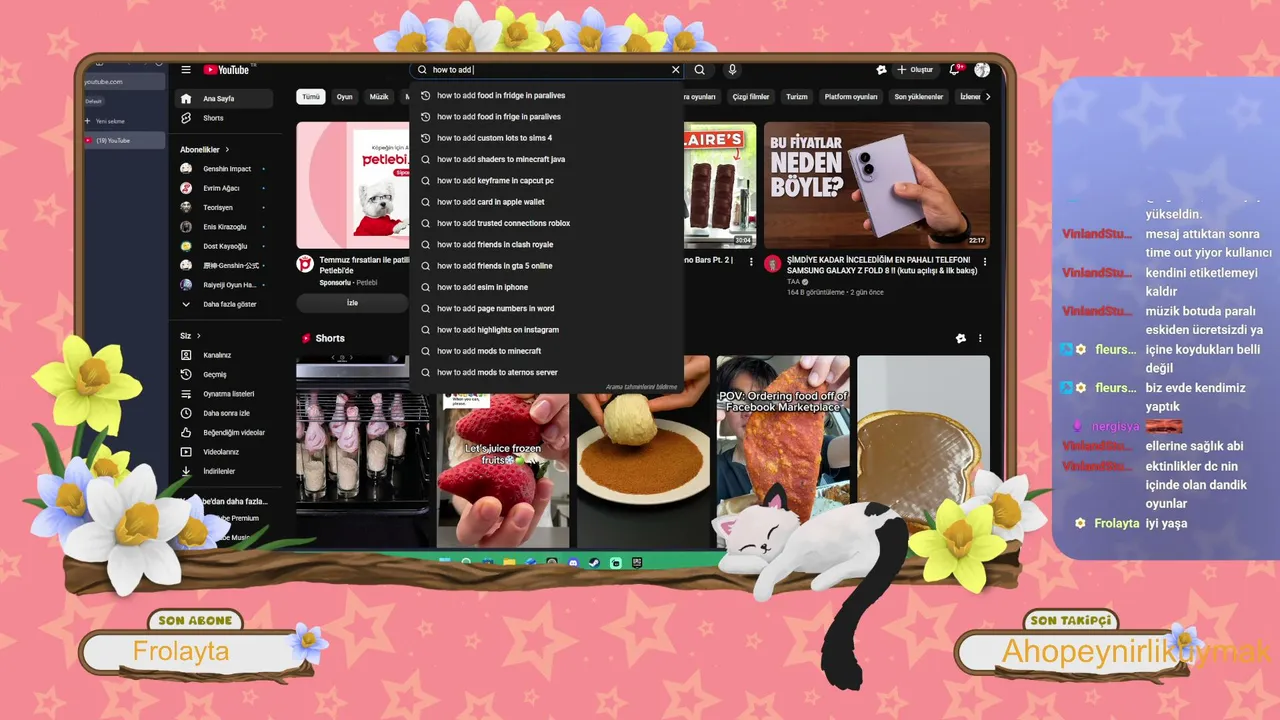Select the '(19) YouTube' browser tab
The width and height of the screenshot is (1280, 720).
pos(124,141)
